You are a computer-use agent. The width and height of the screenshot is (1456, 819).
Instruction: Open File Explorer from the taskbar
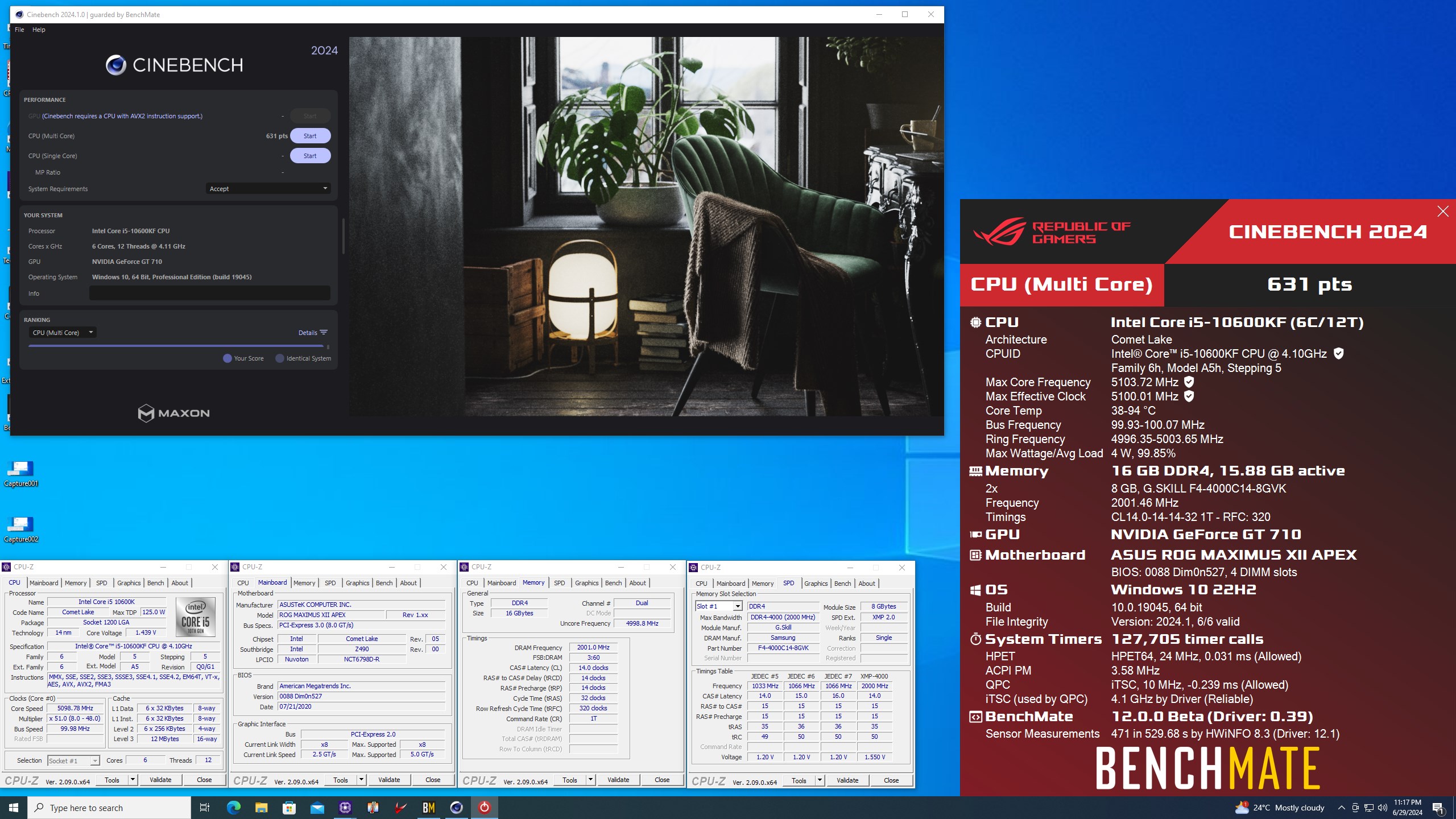tap(261, 808)
